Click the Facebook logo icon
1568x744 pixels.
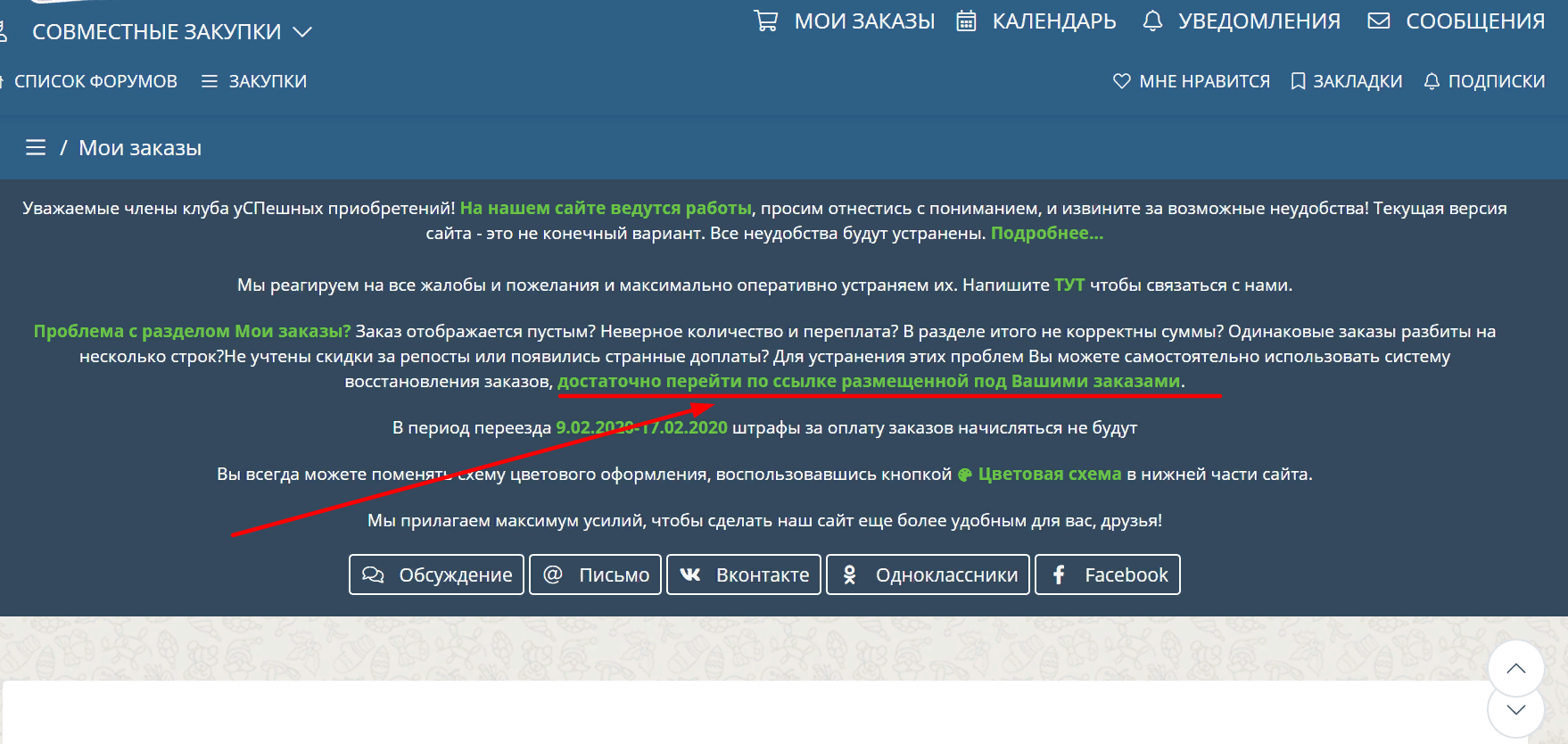pyautogui.click(x=1059, y=575)
